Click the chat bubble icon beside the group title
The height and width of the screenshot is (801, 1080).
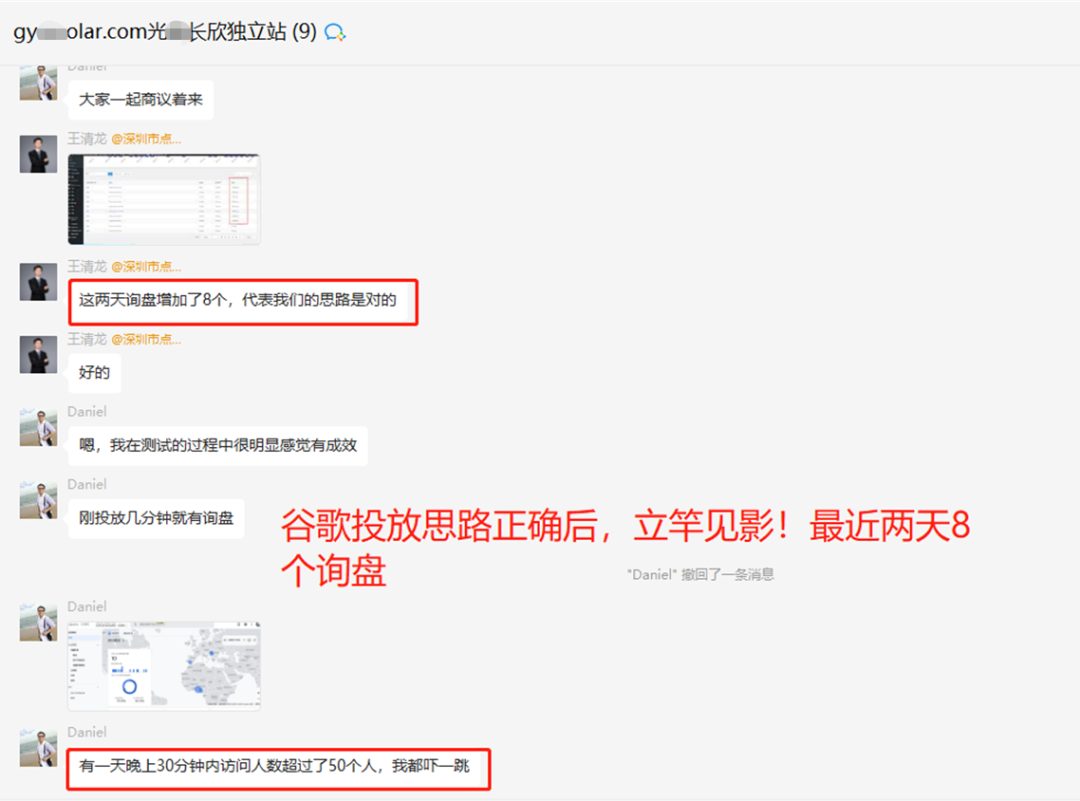336,31
